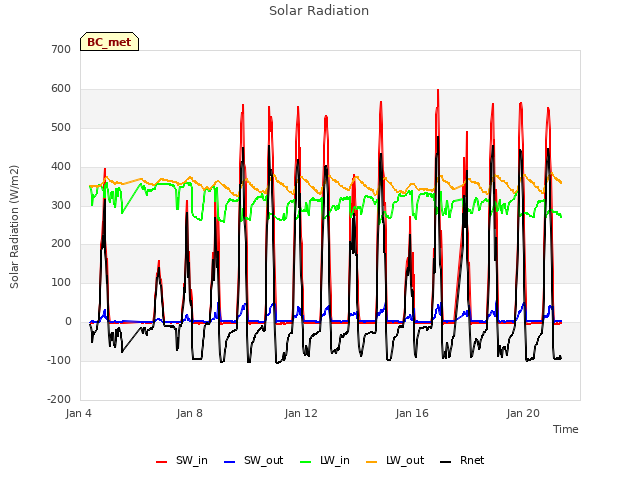Screen dimensions: 640x480
Task: Click the green LW_in legend swatch
Action: tap(306, 462)
